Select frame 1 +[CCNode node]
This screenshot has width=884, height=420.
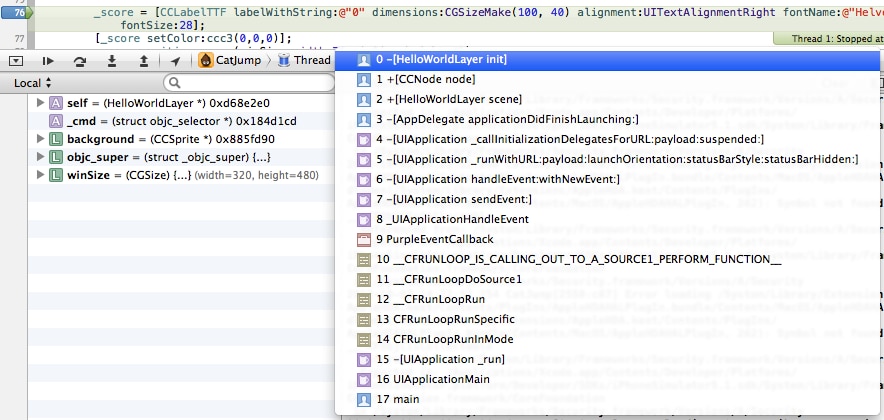[x=607, y=79]
